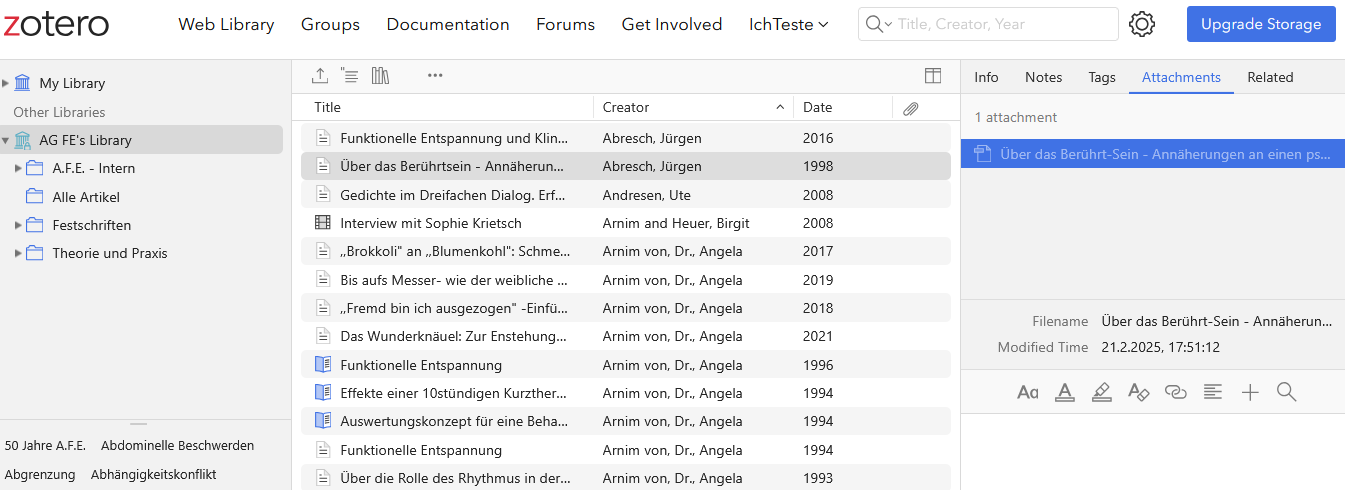Select item Funktionelle Entspannung und Klin...
The height and width of the screenshot is (490, 1345).
click(626, 138)
